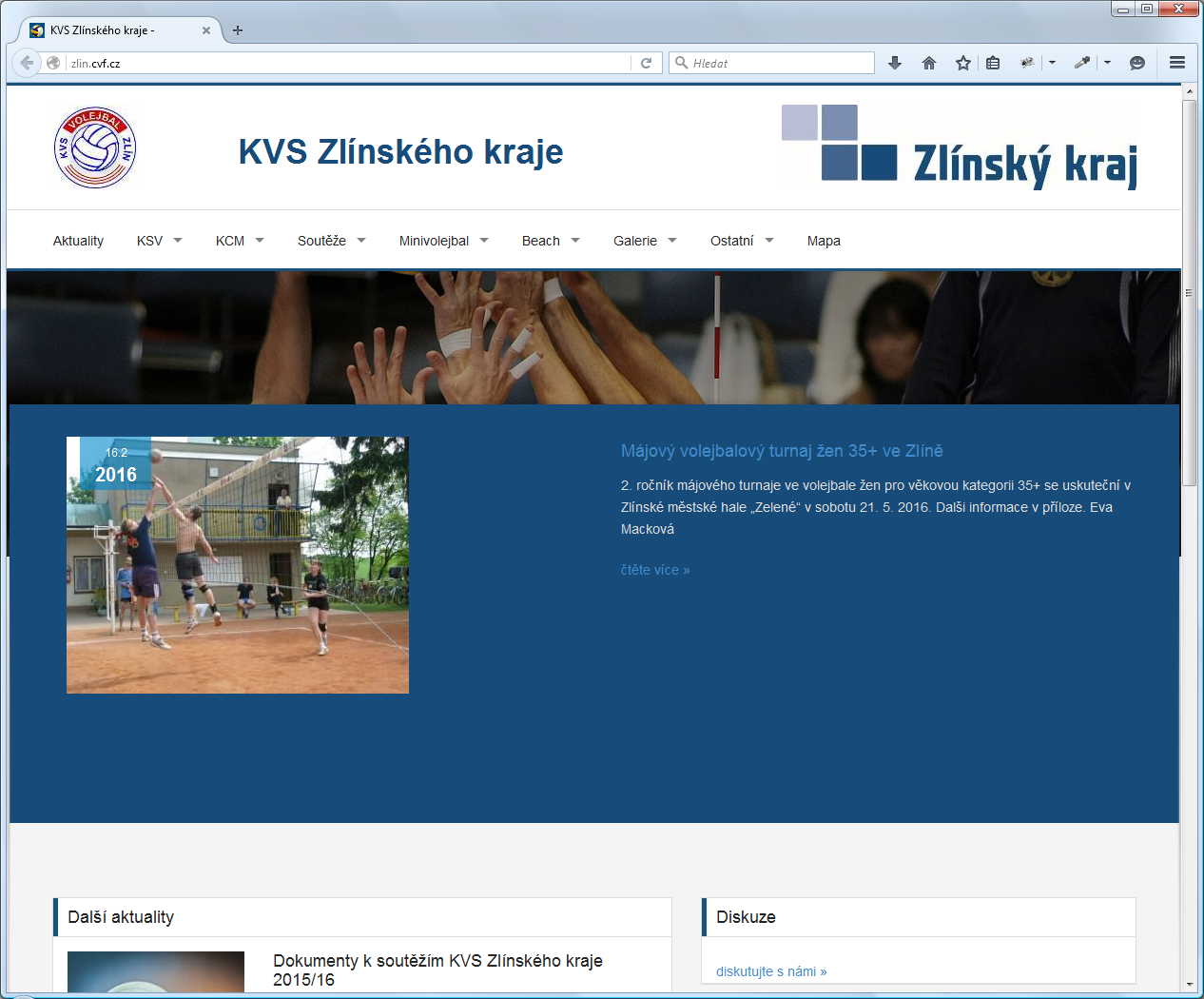Open Dokumenty k soutěžím KVS article

click(437, 970)
